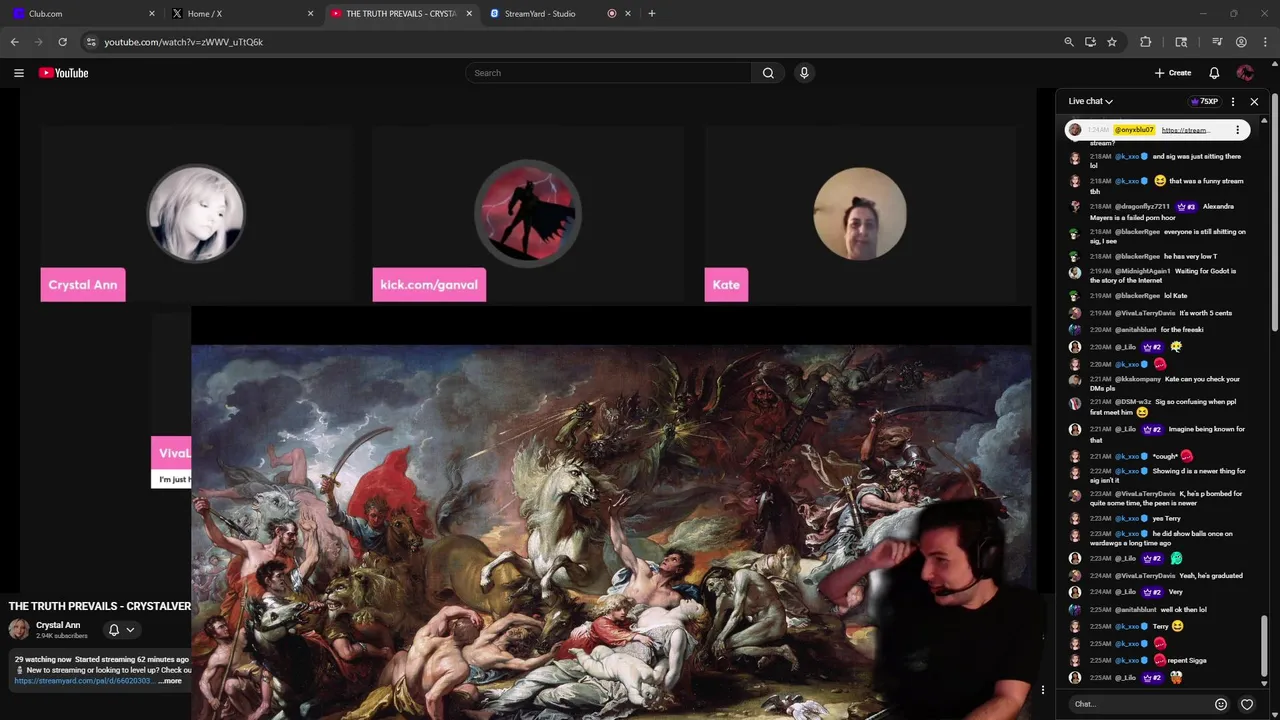This screenshot has height=720, width=1280.
Task: Open YouTube notifications bell in header
Action: click(x=1214, y=73)
